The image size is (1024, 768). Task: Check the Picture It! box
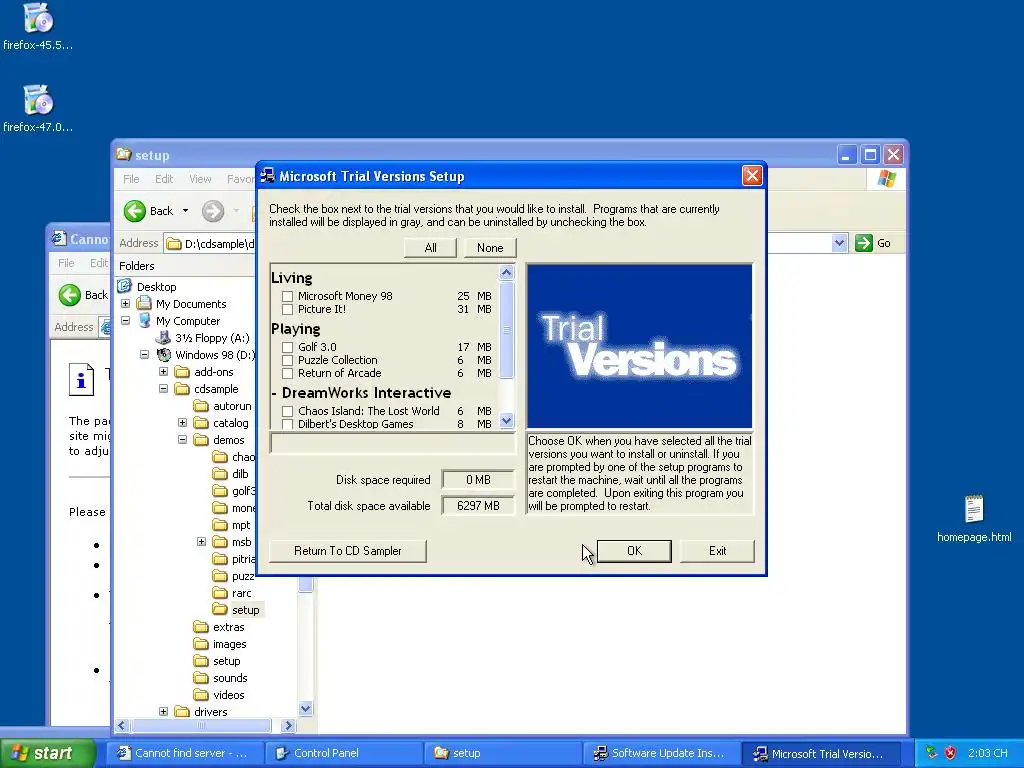287,309
